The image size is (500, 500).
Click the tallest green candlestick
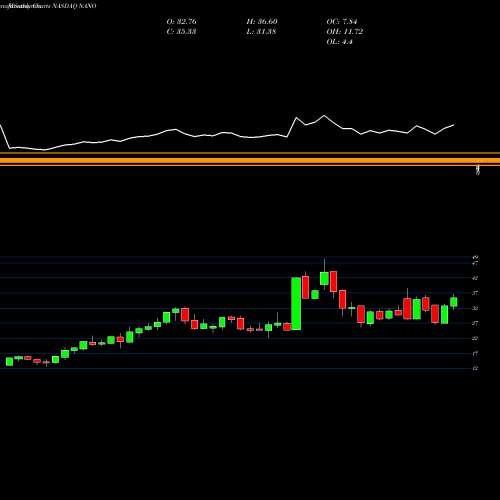click(296, 304)
